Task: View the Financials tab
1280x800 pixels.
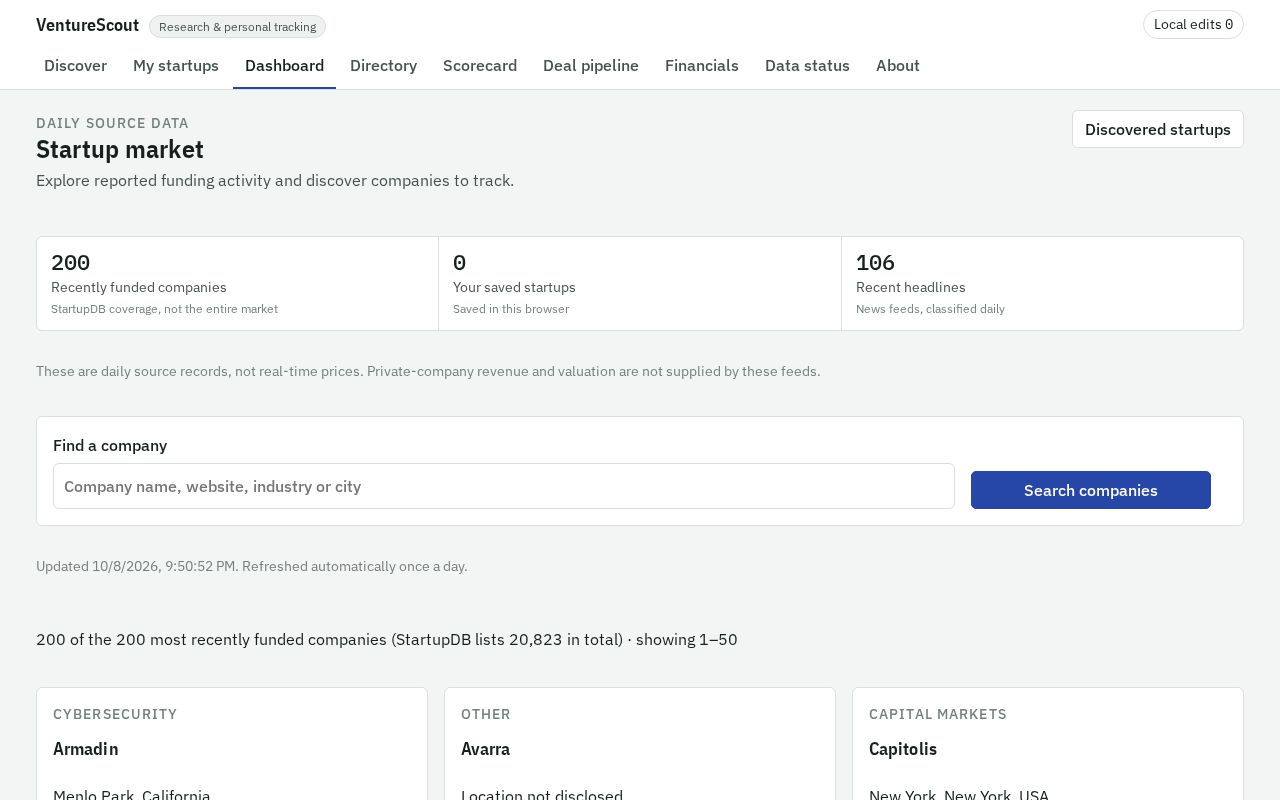Action: tap(702, 65)
